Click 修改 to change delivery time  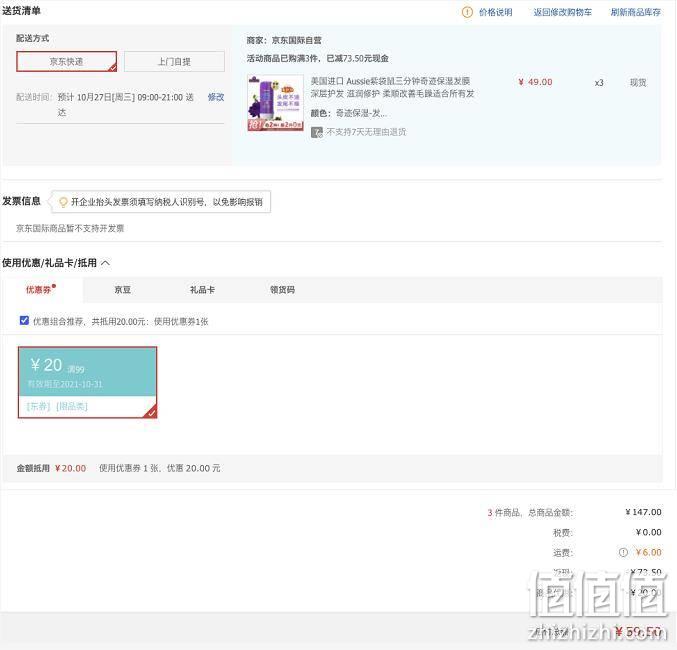(216, 97)
